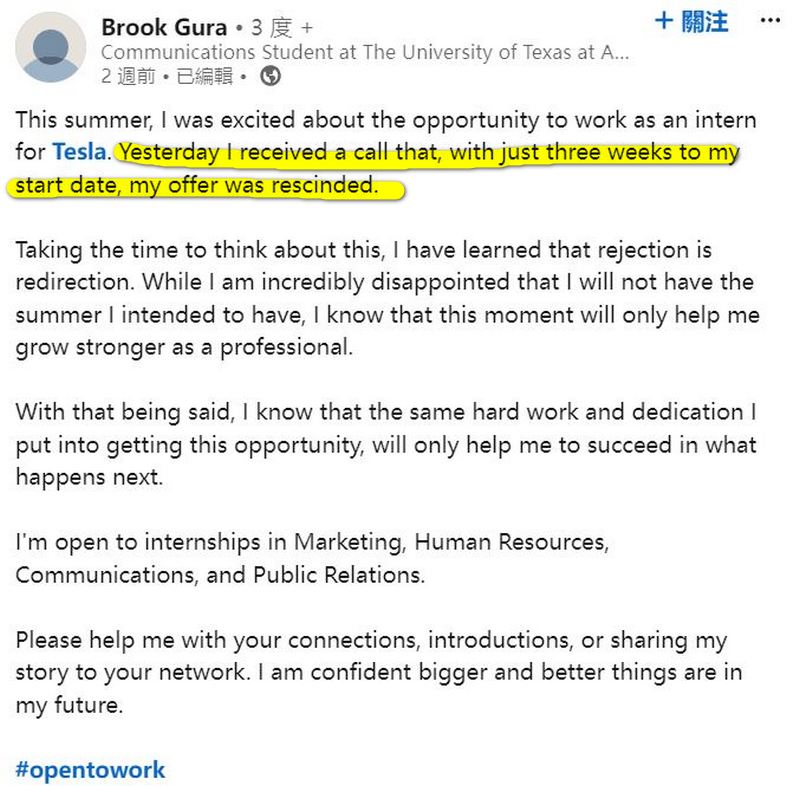Click the words 'Public Relations'
Screen dimensions: 800x786
click(339, 575)
